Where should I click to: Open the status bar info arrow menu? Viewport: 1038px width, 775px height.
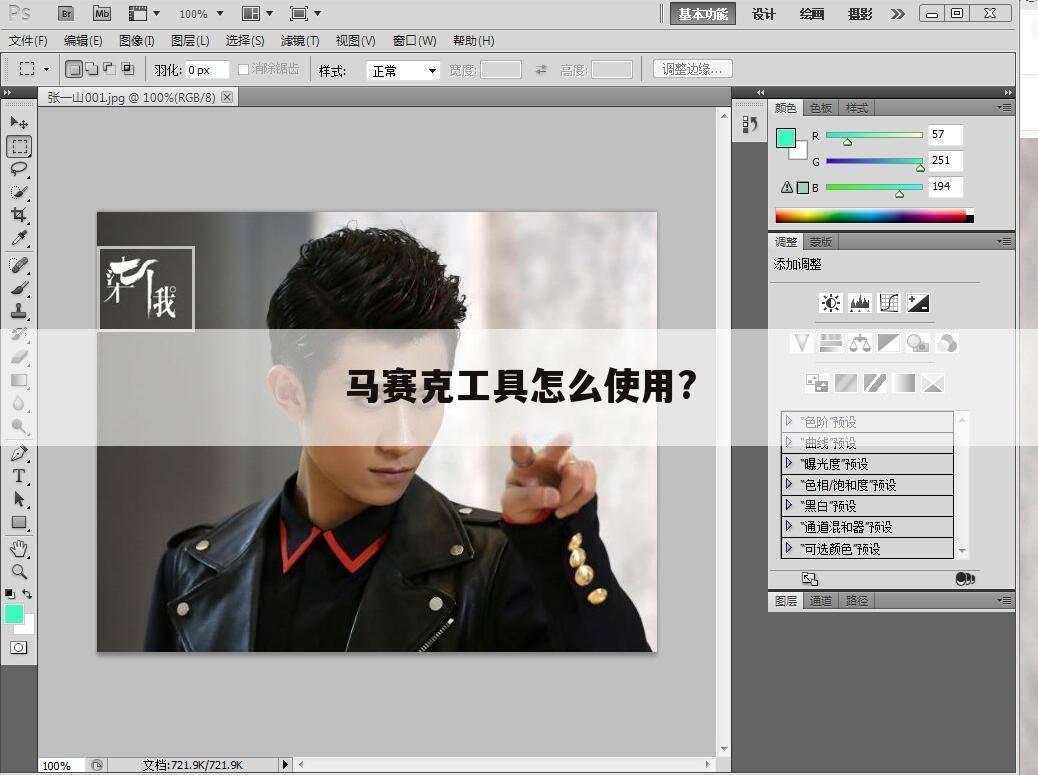point(285,764)
